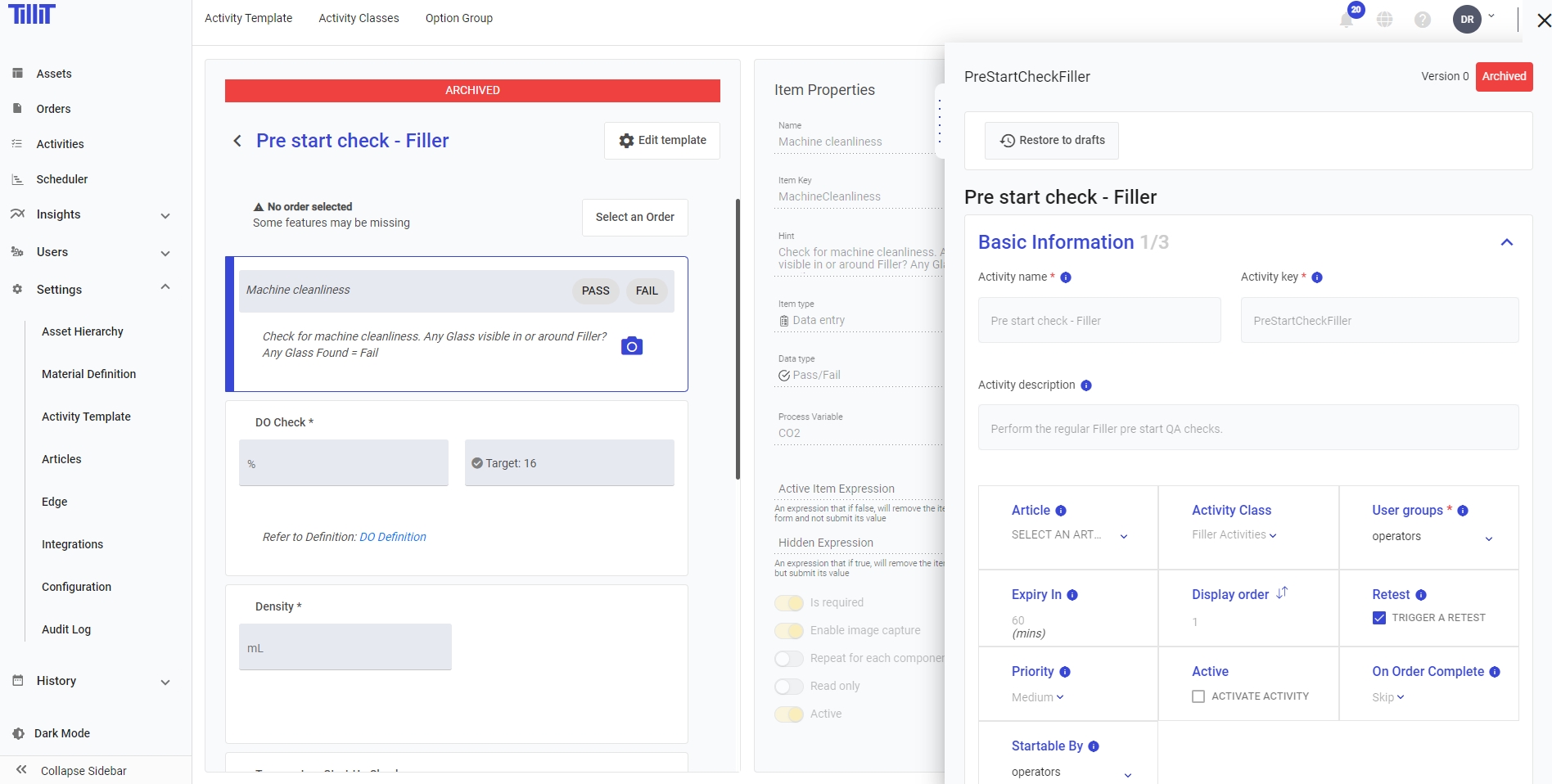The height and width of the screenshot is (784, 1552).
Task: Click the help question mark icon
Action: coord(1423,20)
